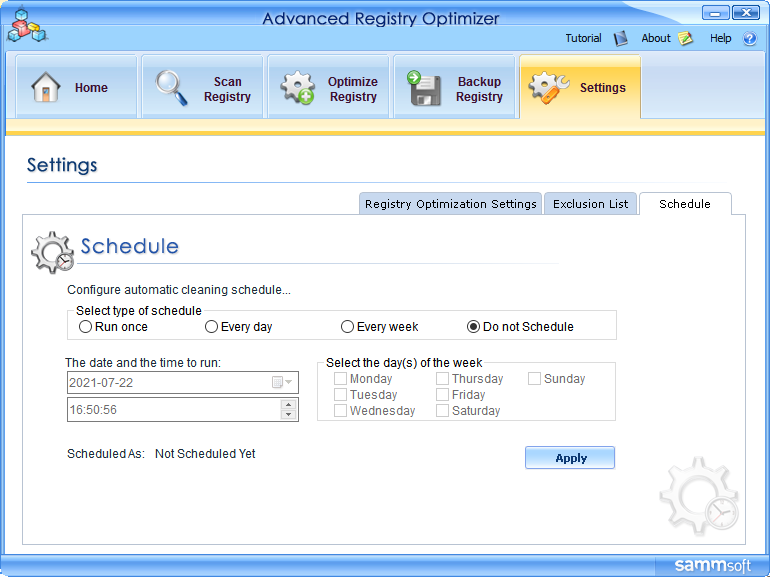
Task: Close the Advanced Registry Optimizer window
Action: 746,13
